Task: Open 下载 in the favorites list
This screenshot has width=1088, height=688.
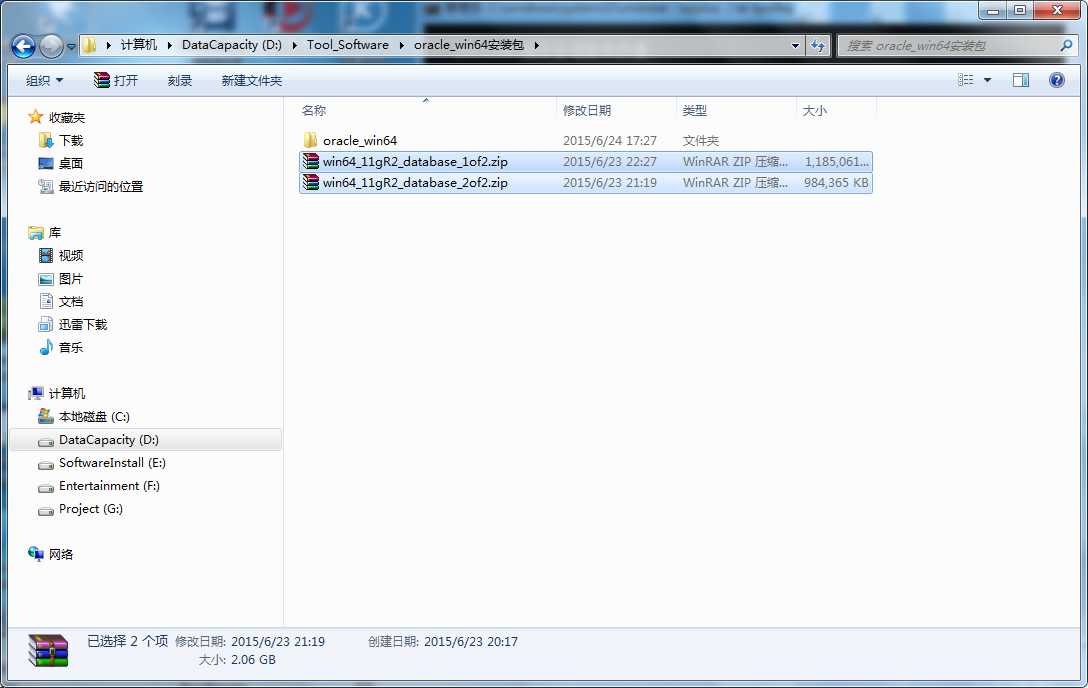Action: [x=71, y=141]
